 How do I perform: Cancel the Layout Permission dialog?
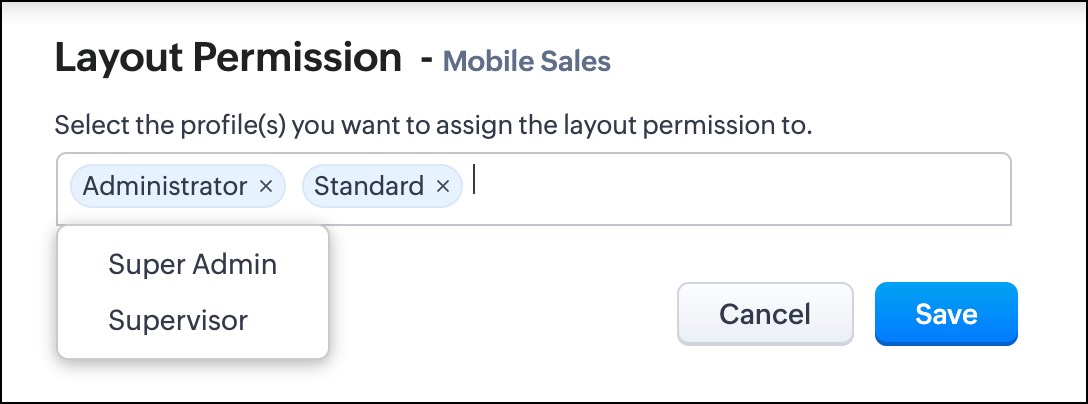click(765, 314)
